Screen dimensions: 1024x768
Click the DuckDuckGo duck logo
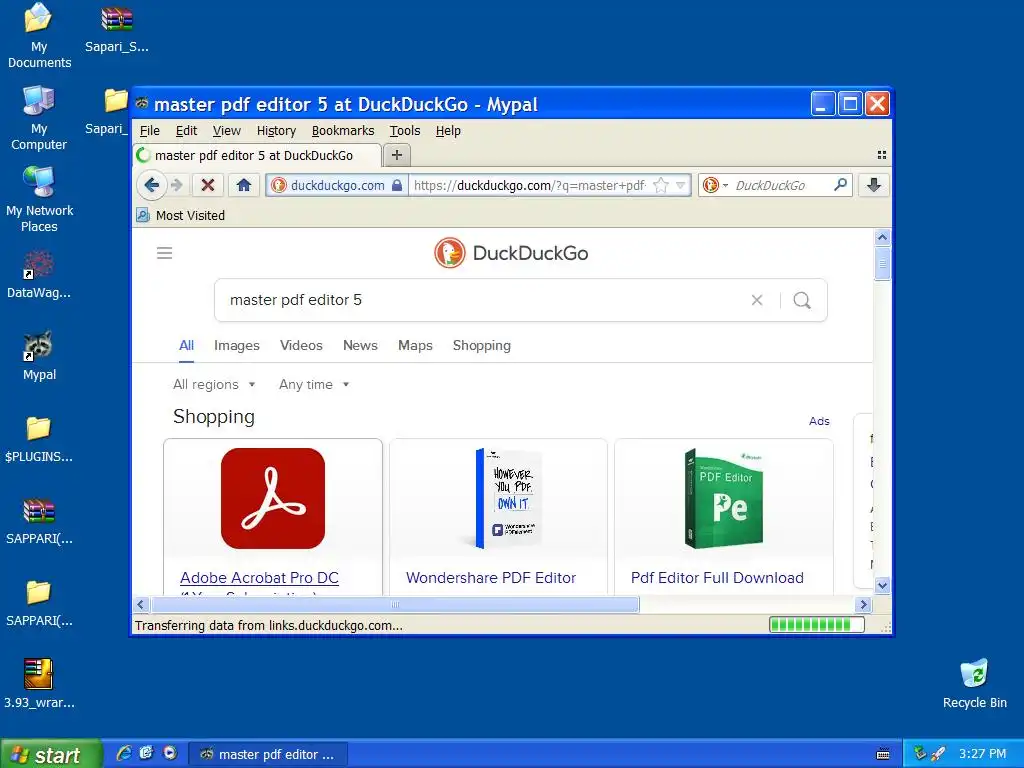[x=450, y=253]
